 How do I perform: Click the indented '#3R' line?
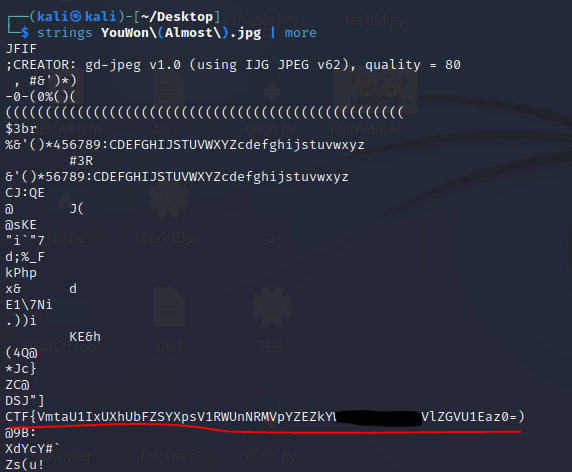(x=81, y=161)
